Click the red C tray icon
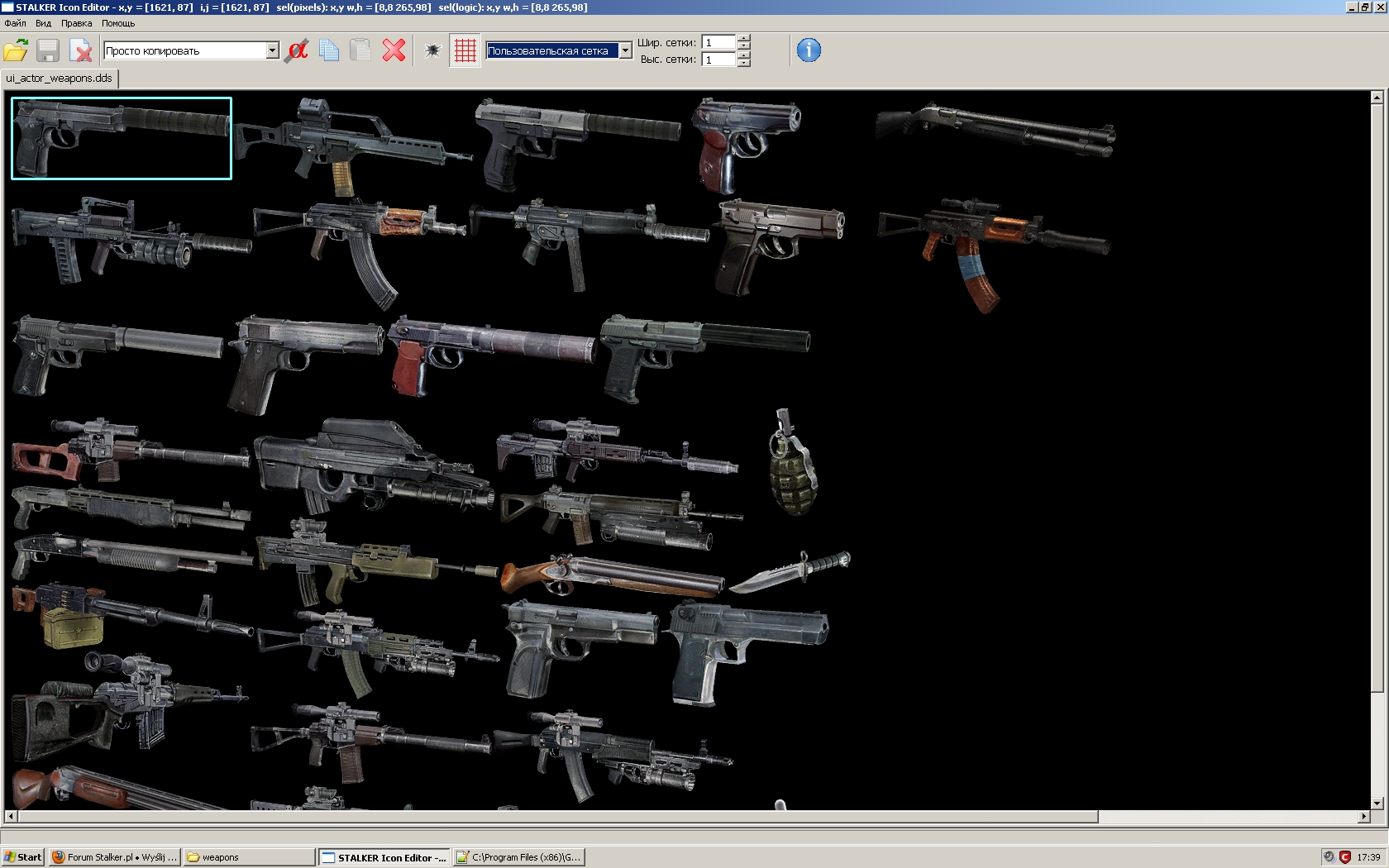The image size is (1389, 868). 1344,857
